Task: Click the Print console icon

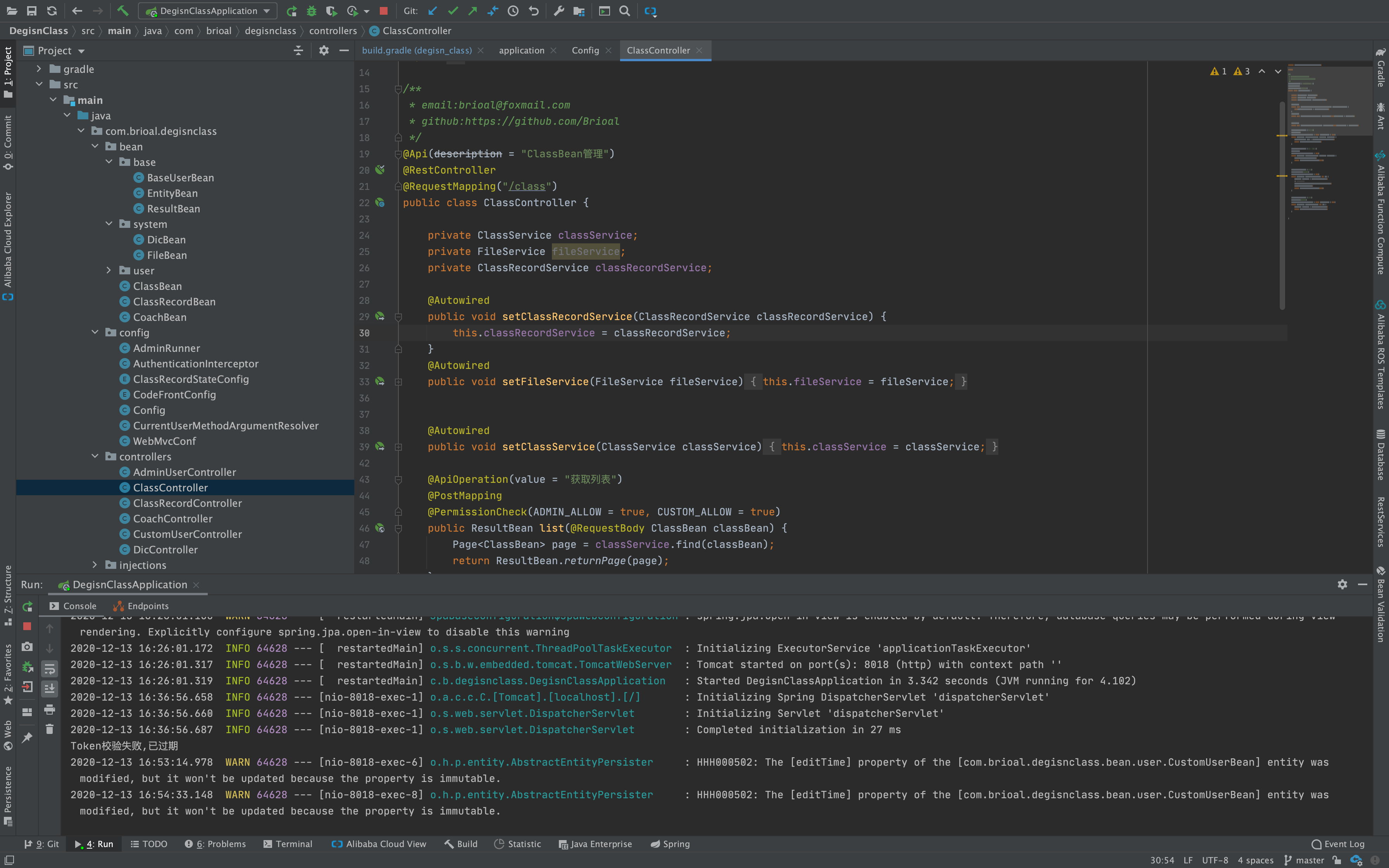Action: [49, 710]
